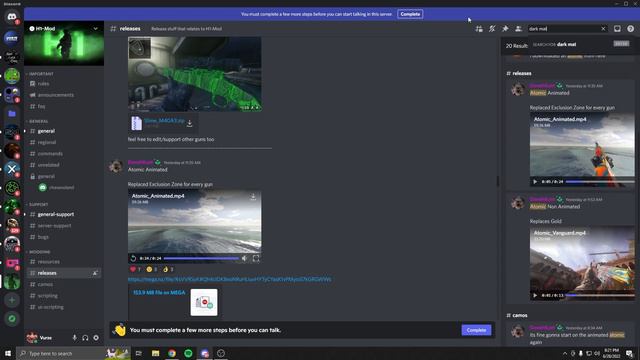Download the Slime_M4GA3.zip attachment
Image resolution: width=640 pixels, height=360 pixels.
(189, 123)
